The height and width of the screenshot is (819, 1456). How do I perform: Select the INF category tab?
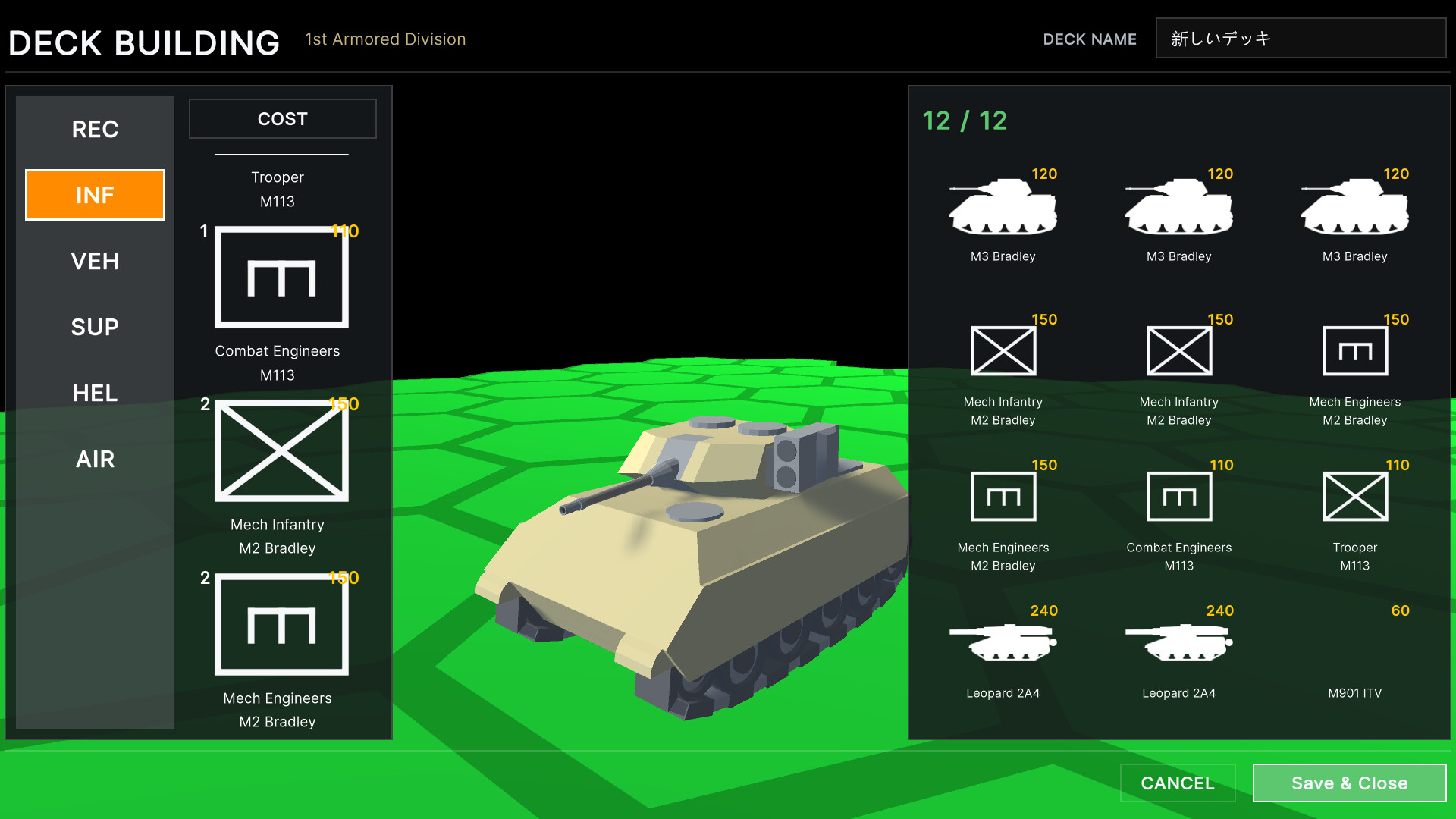pyautogui.click(x=95, y=195)
